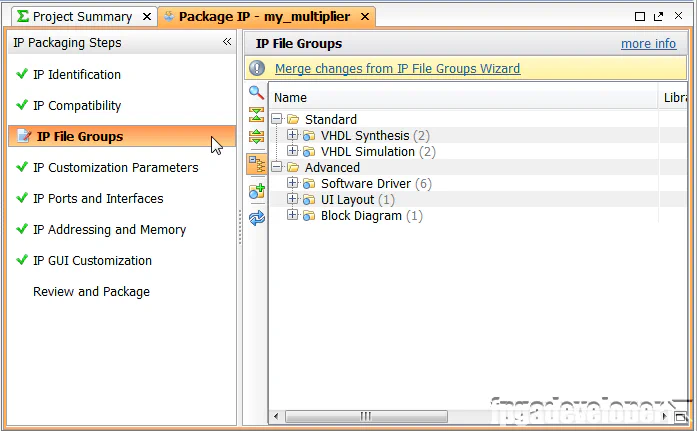The image size is (697, 431).
Task: Click the Collapse All toolbar icon
Action: [x=256, y=114]
